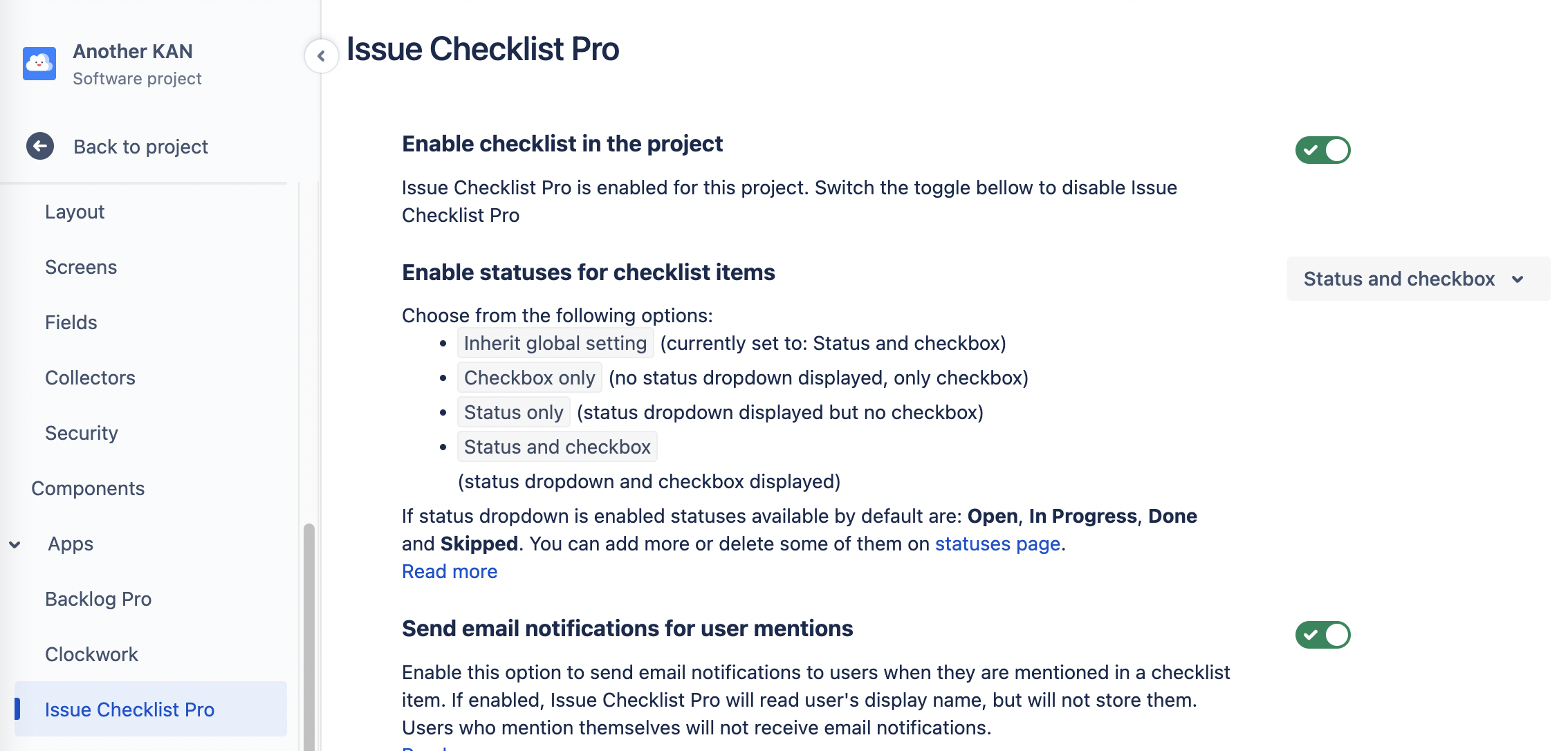
Task: Click the Another KAN project avatar icon
Action: click(39, 64)
